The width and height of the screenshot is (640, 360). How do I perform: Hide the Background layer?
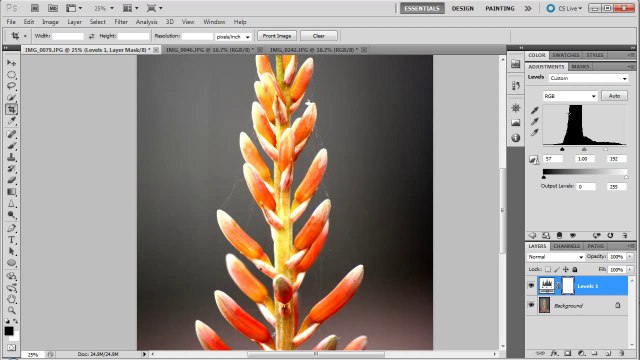[531, 305]
